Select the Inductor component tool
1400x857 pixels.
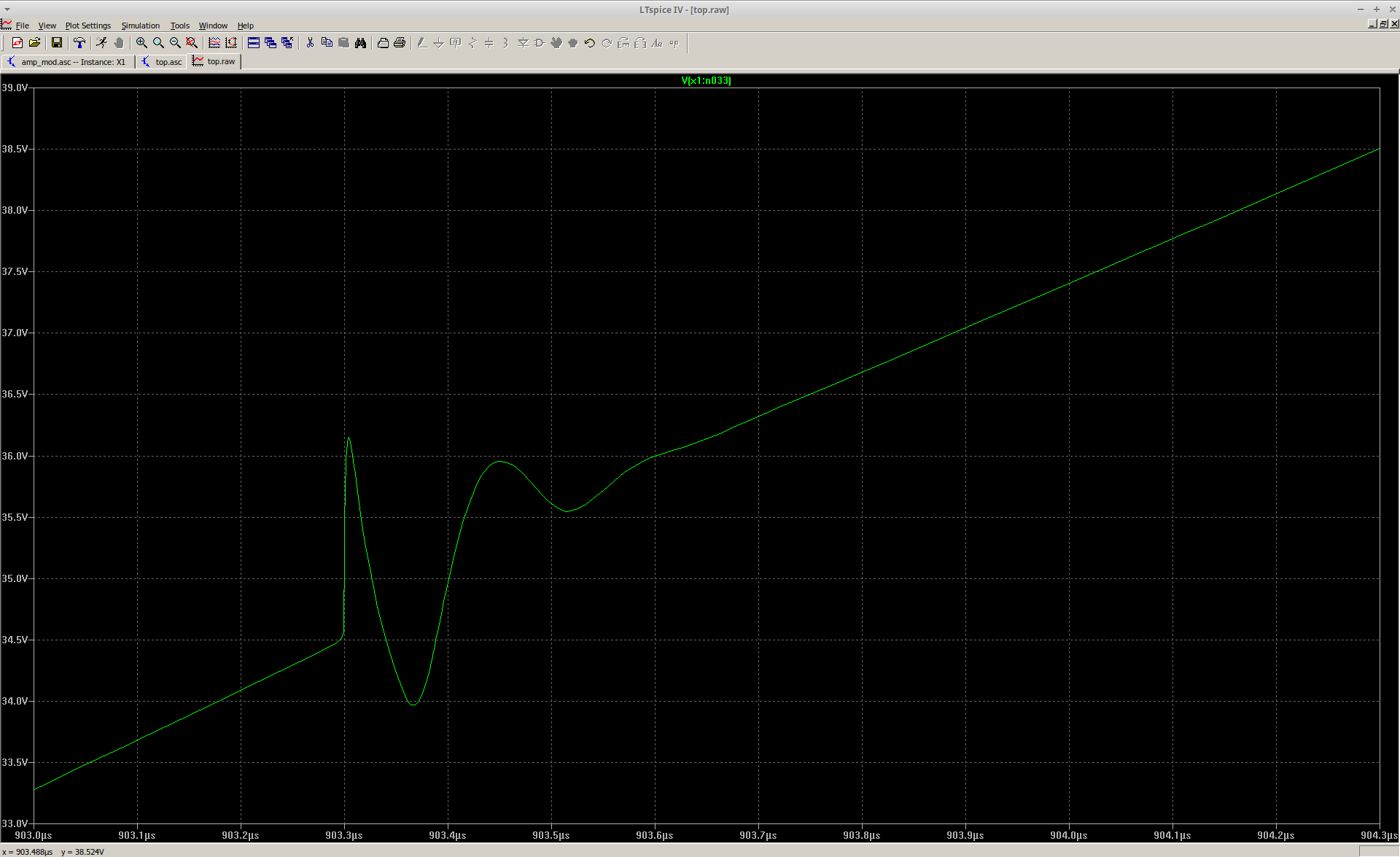506,43
